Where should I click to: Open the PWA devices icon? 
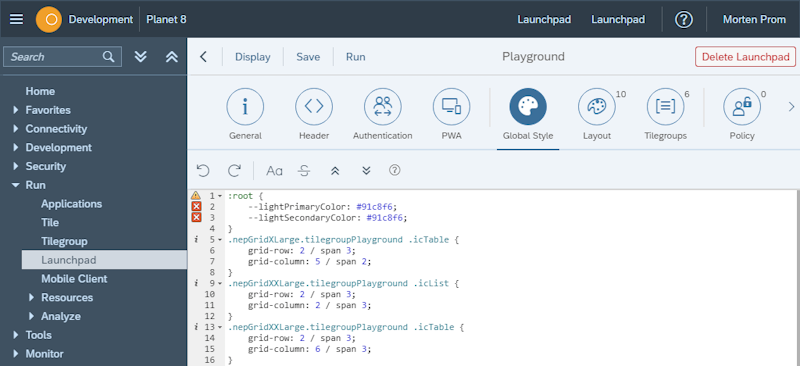(452, 107)
